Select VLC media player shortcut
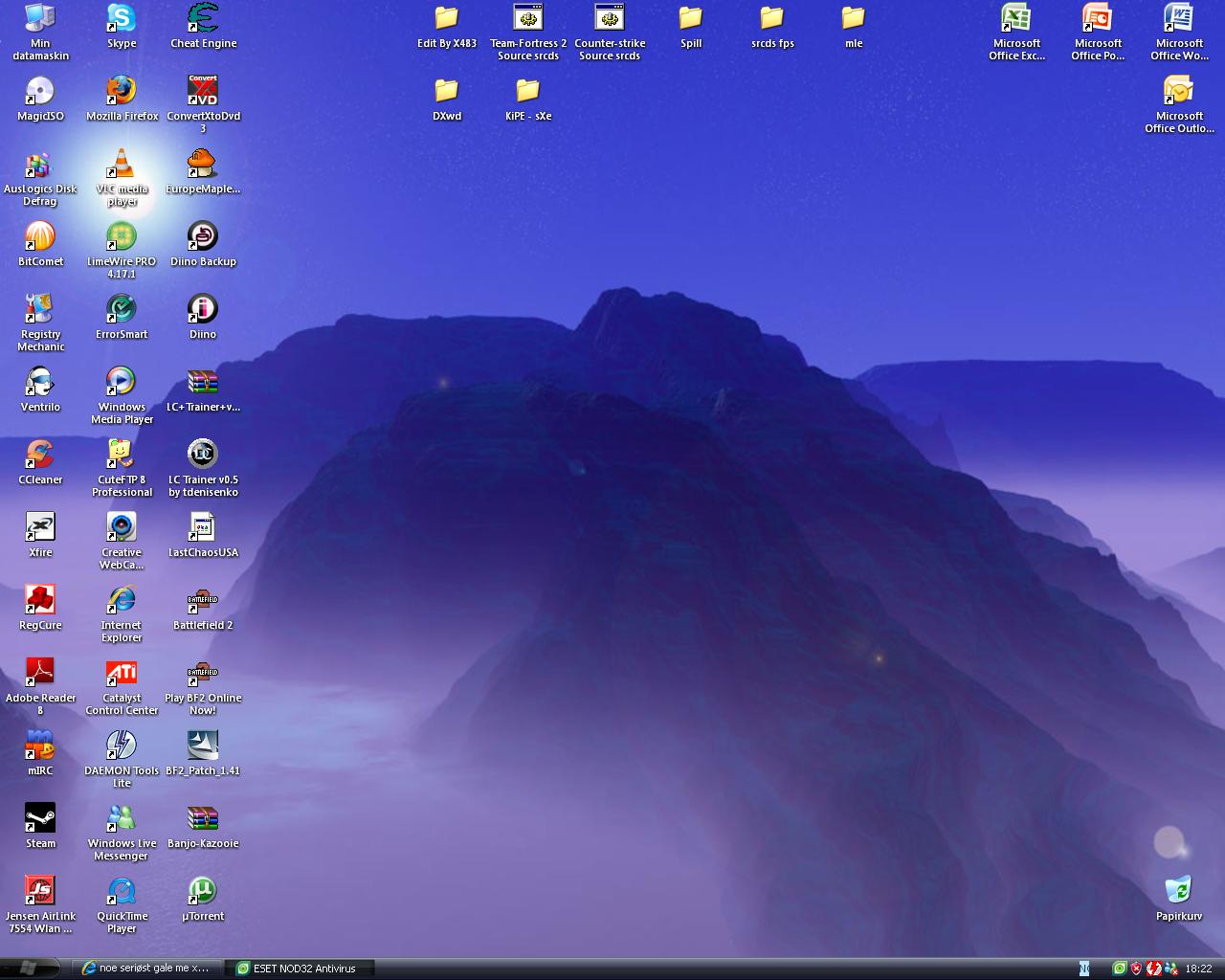 (122, 177)
